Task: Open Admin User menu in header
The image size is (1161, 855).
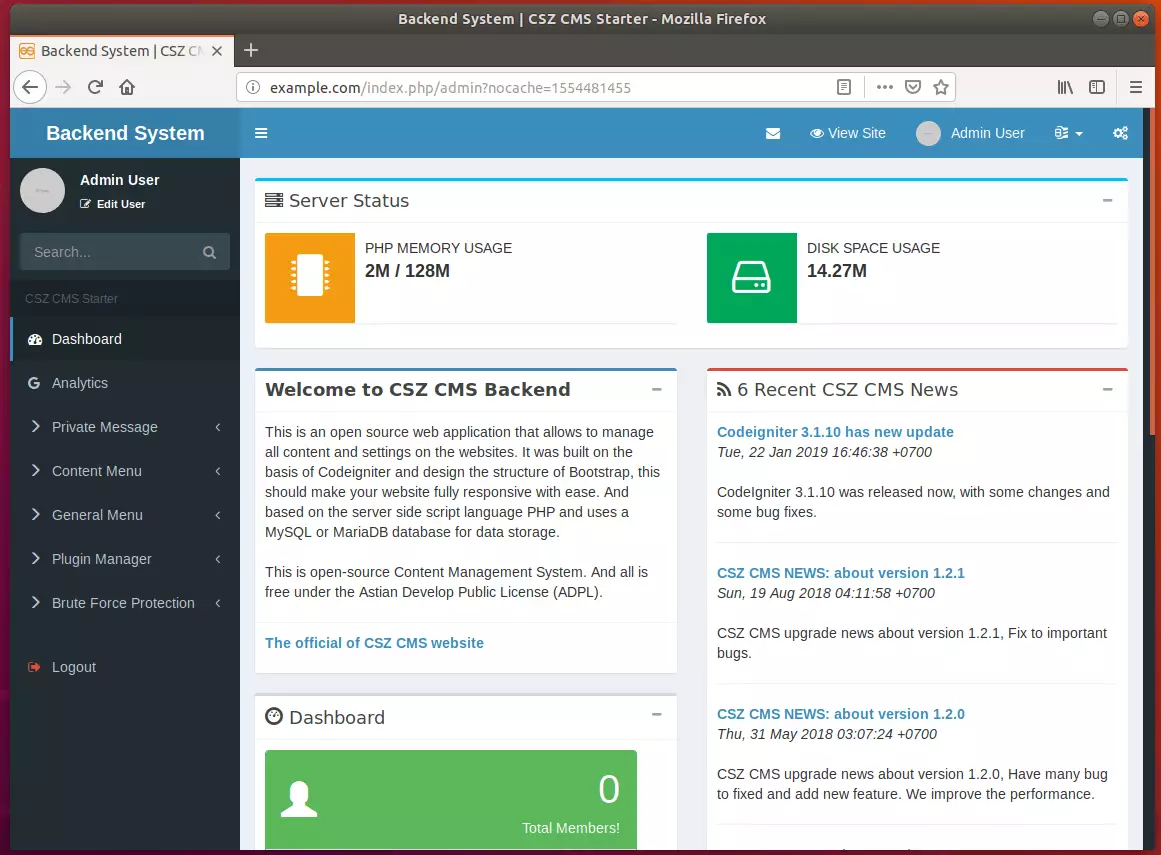Action: point(971,133)
